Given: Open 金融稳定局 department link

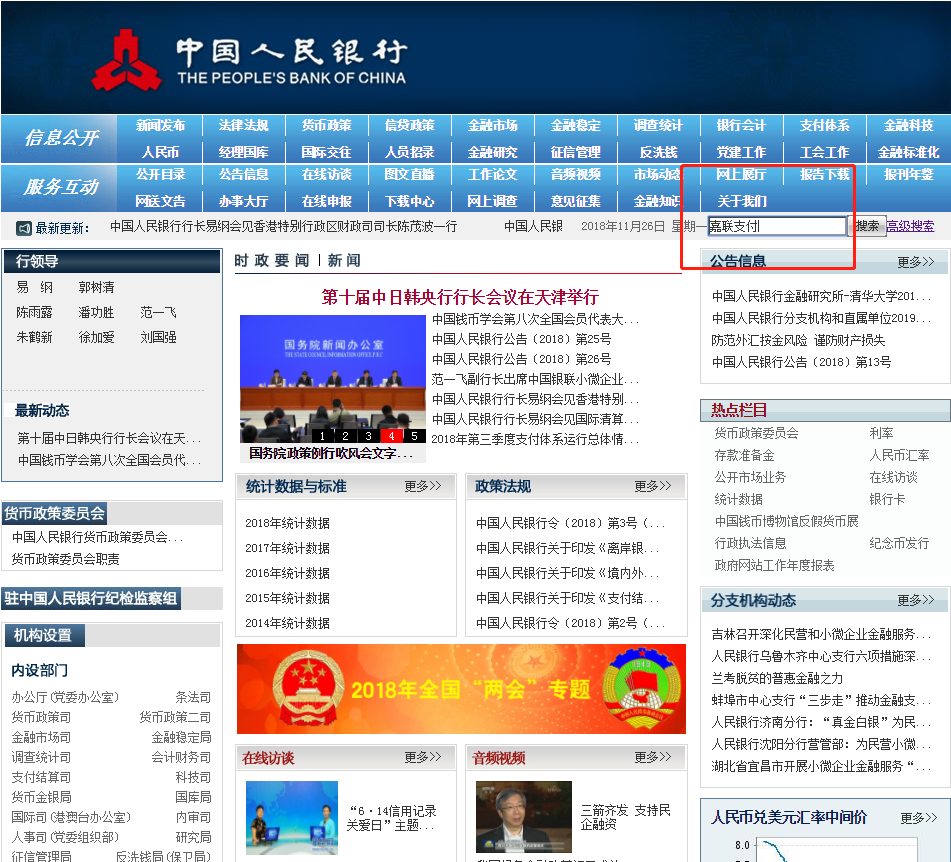Looking at the screenshot, I should tap(181, 737).
